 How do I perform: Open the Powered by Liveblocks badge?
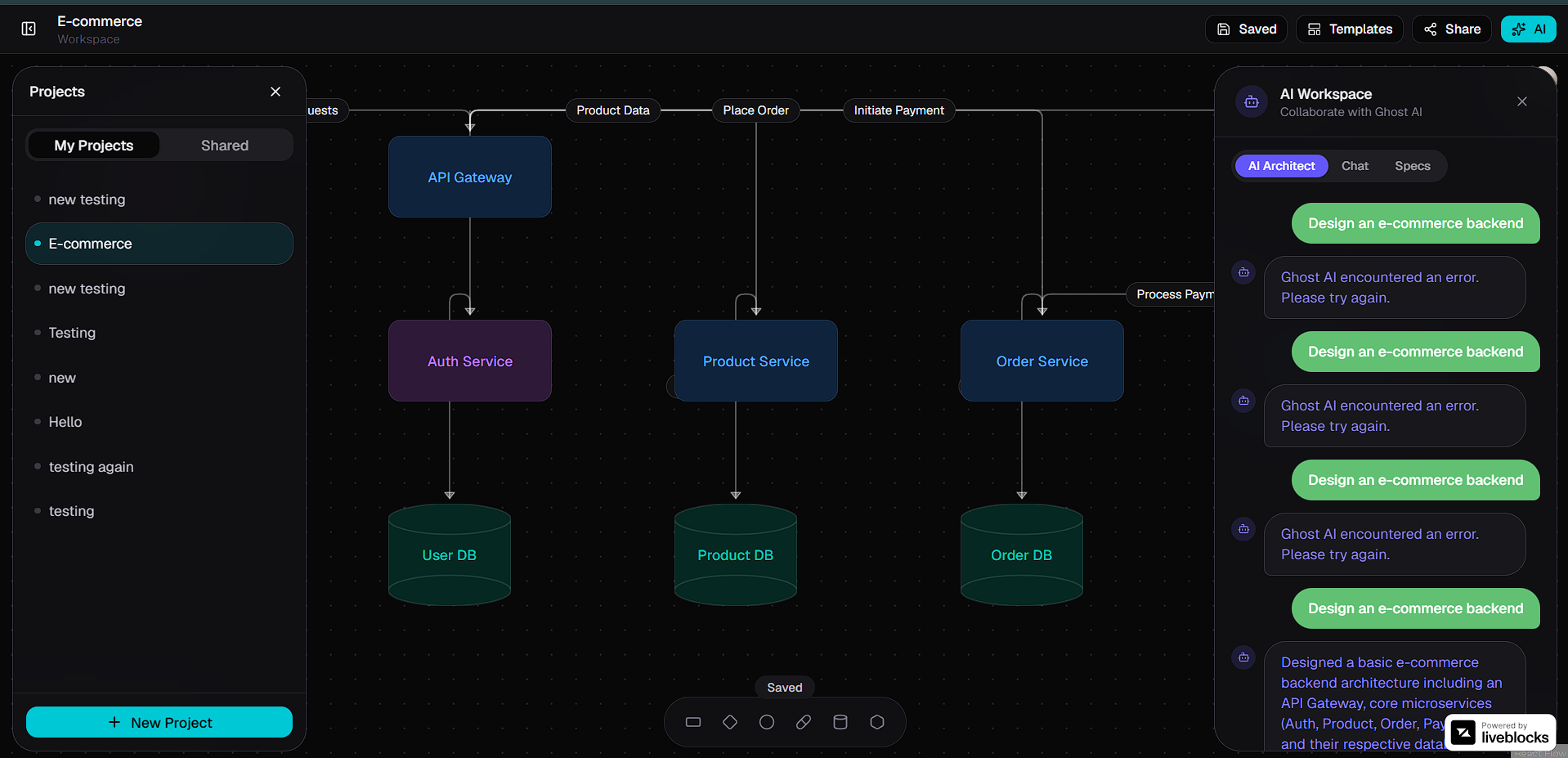[1501, 732]
